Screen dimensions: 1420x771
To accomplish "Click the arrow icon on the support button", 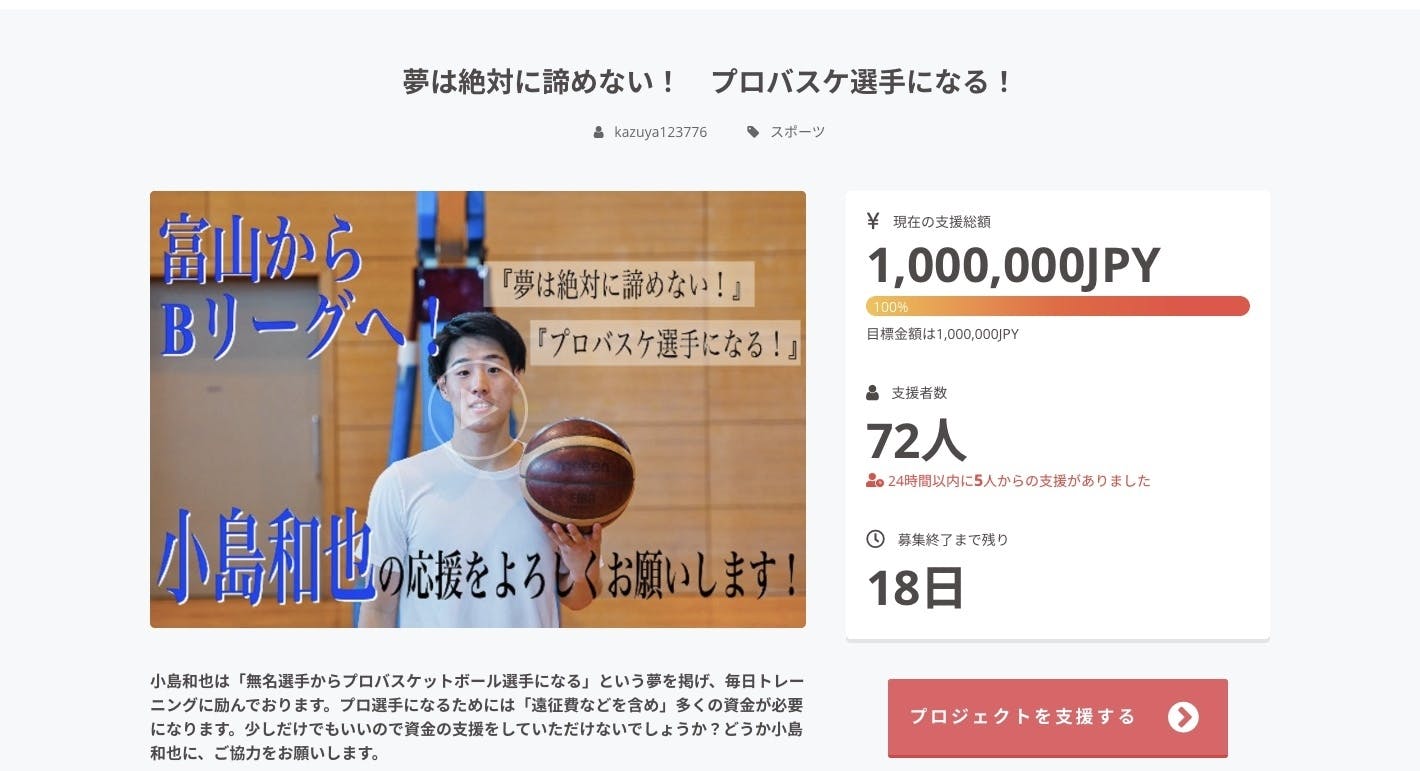I will pos(1183,717).
